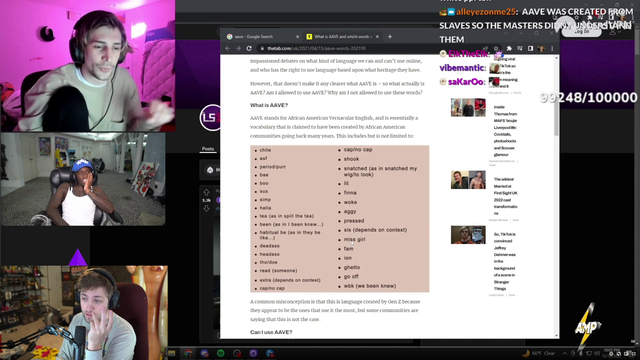Open 'The wildest Married at First Sight UK' thumbnail
Screen dimensions: 640x360
(x=468, y=180)
